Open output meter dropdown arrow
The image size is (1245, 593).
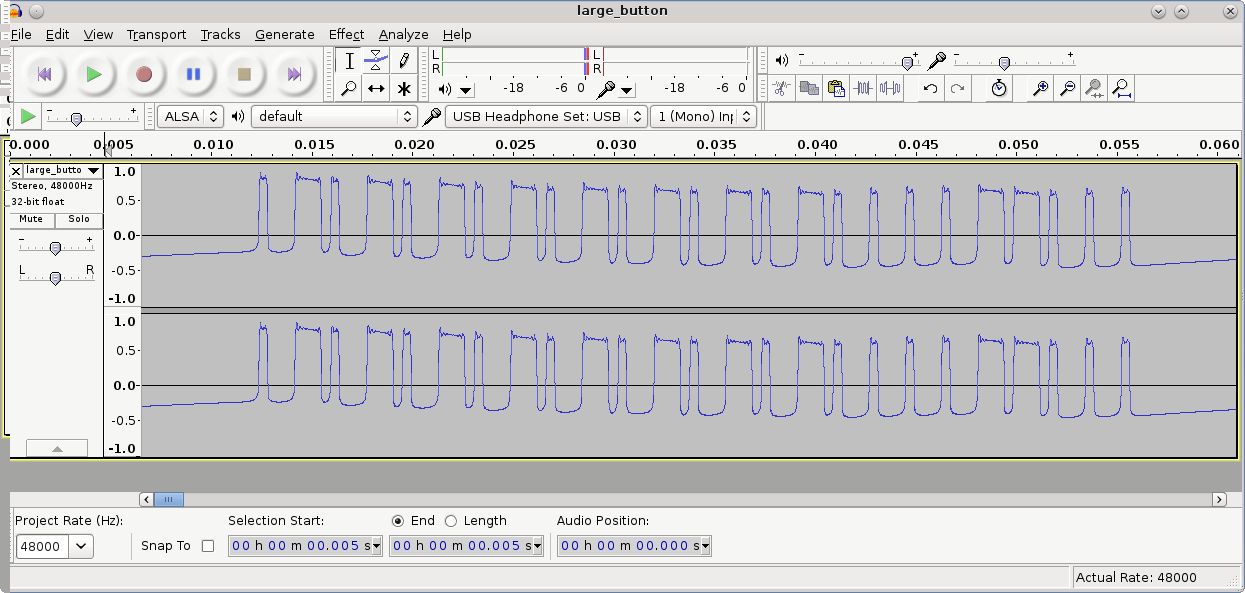pos(467,90)
